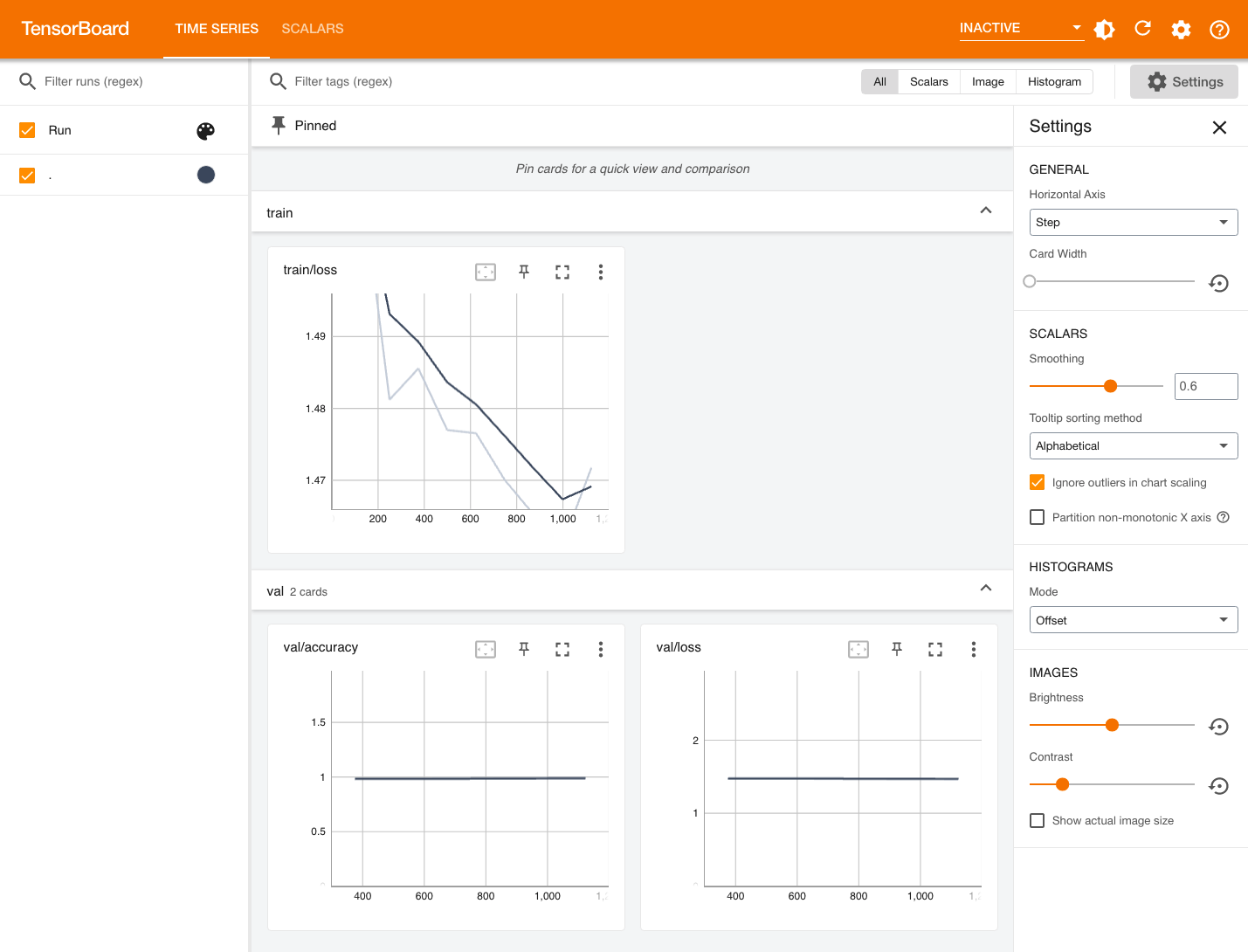Click the val/loss card title

(x=679, y=647)
